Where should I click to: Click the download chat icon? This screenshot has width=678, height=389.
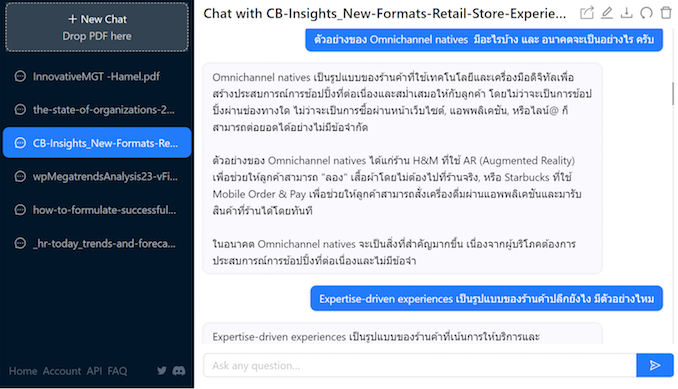click(x=626, y=13)
